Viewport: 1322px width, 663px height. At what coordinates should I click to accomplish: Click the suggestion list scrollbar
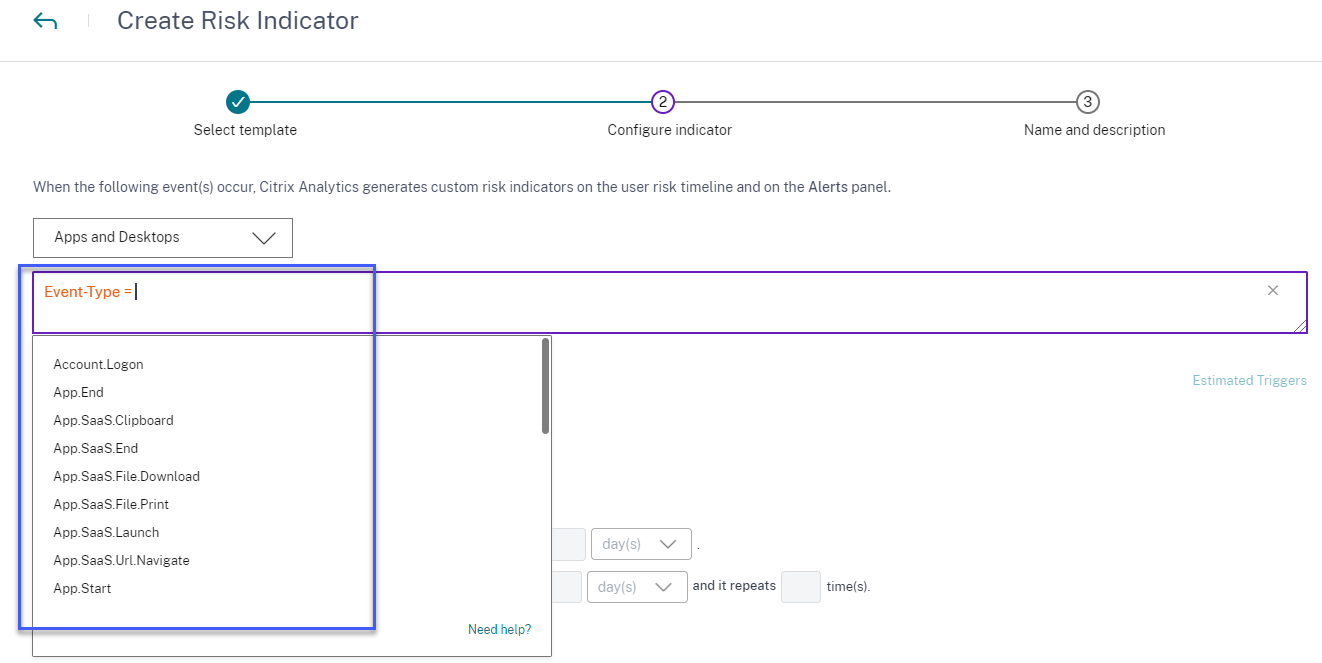click(545, 386)
